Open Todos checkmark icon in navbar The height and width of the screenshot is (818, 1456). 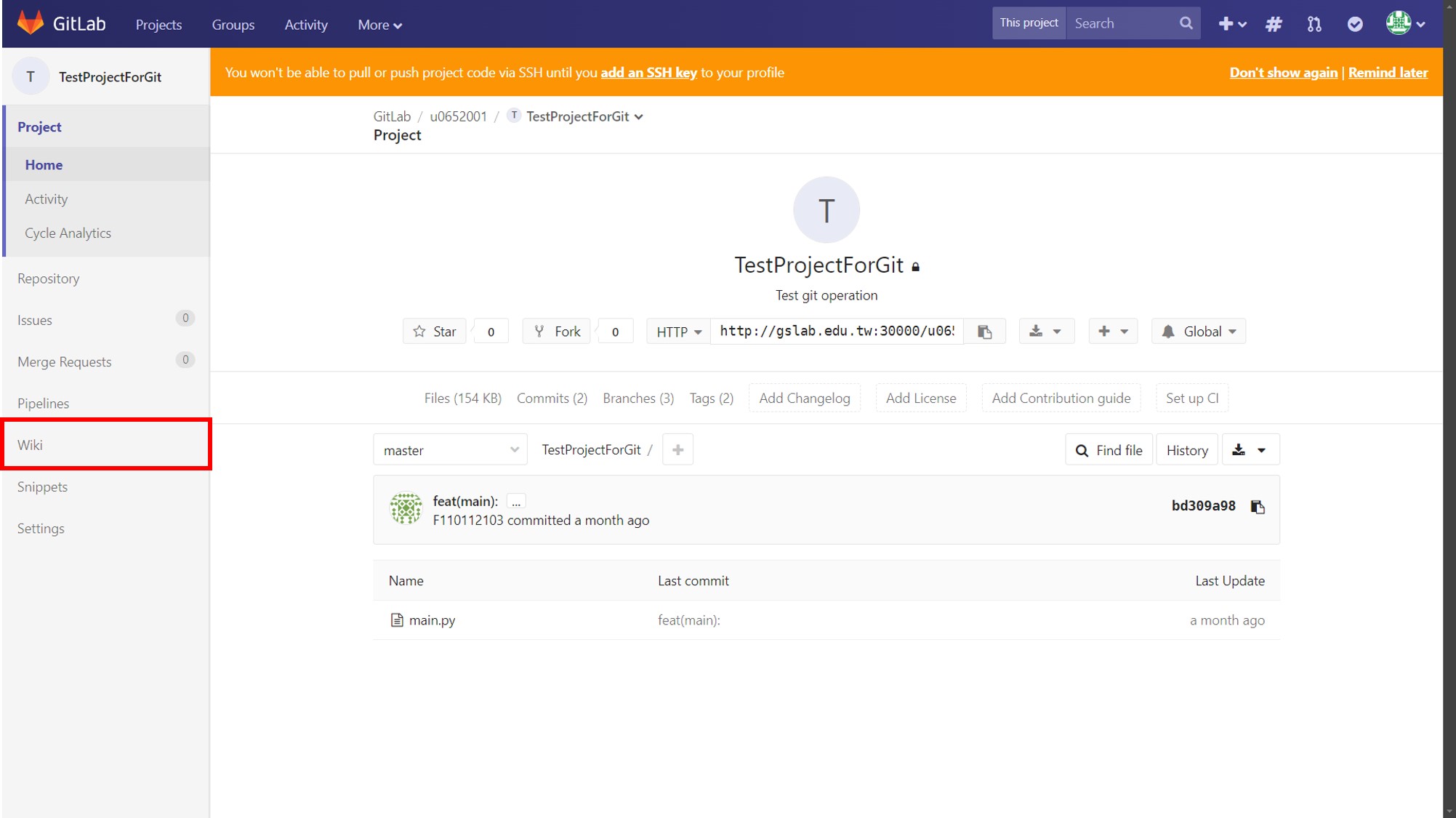[1355, 24]
